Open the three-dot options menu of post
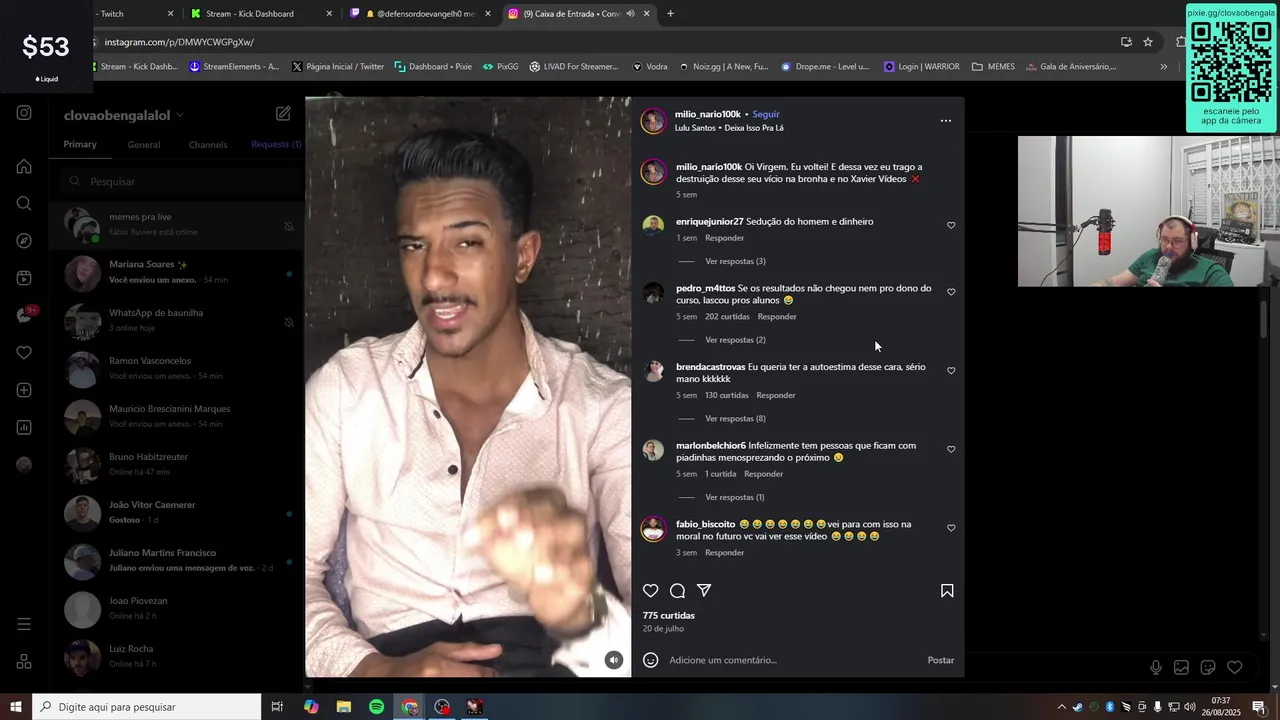The height and width of the screenshot is (720, 1280). [x=946, y=121]
